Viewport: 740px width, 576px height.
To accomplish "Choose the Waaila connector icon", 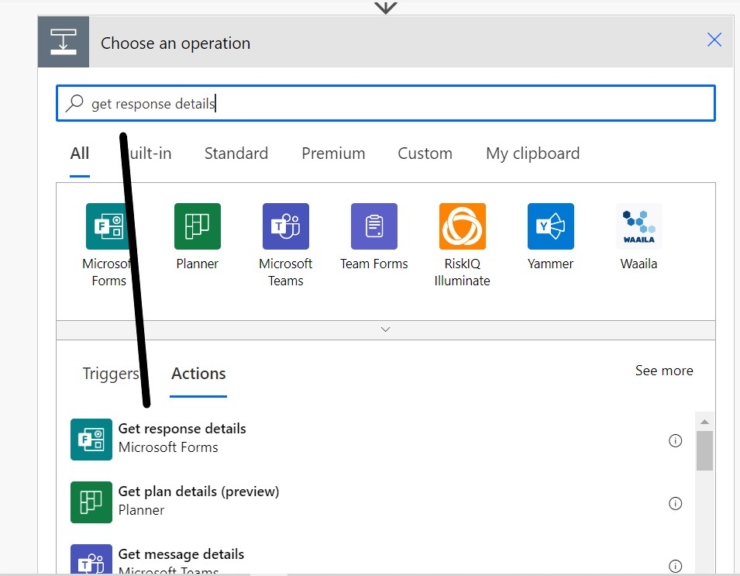I will pos(639,227).
